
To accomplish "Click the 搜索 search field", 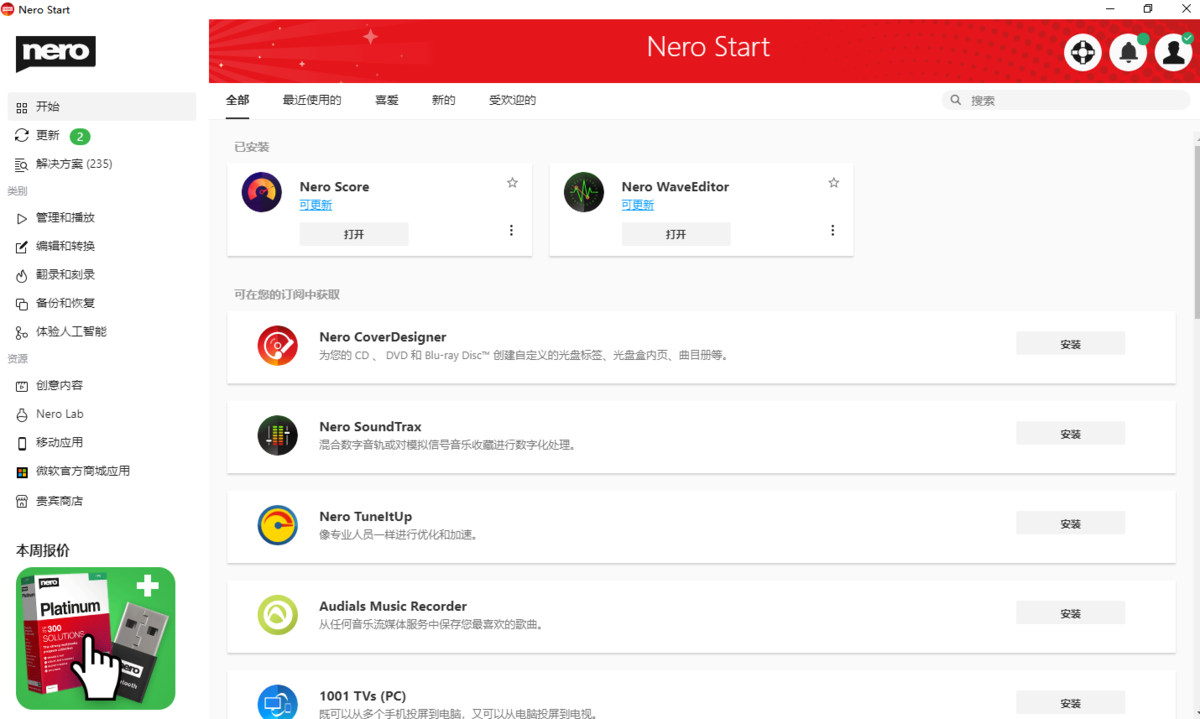I will (1065, 99).
